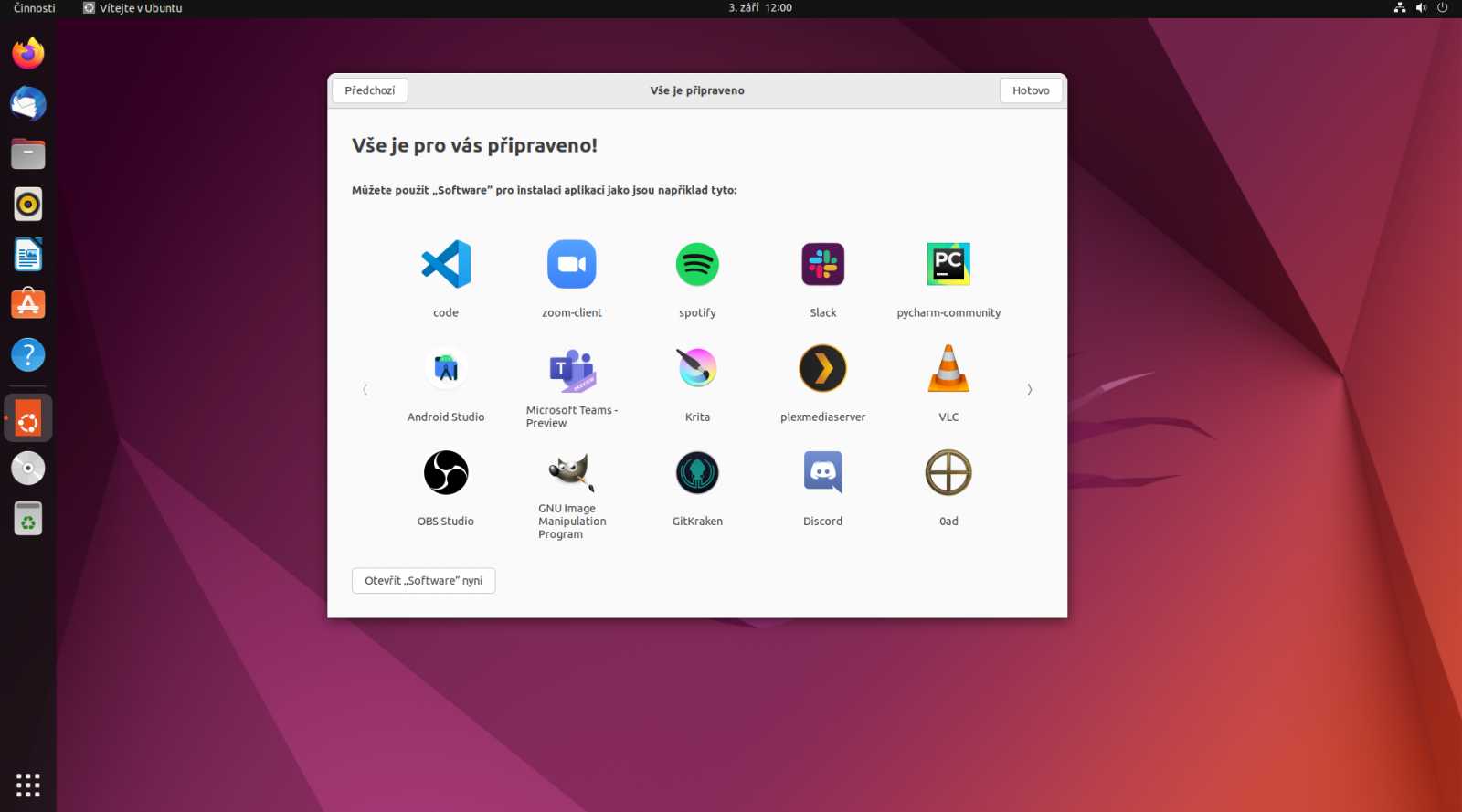The height and width of the screenshot is (812, 1462).
Task: Click the Ubuntu welcome app dock icon
Action: point(28,418)
